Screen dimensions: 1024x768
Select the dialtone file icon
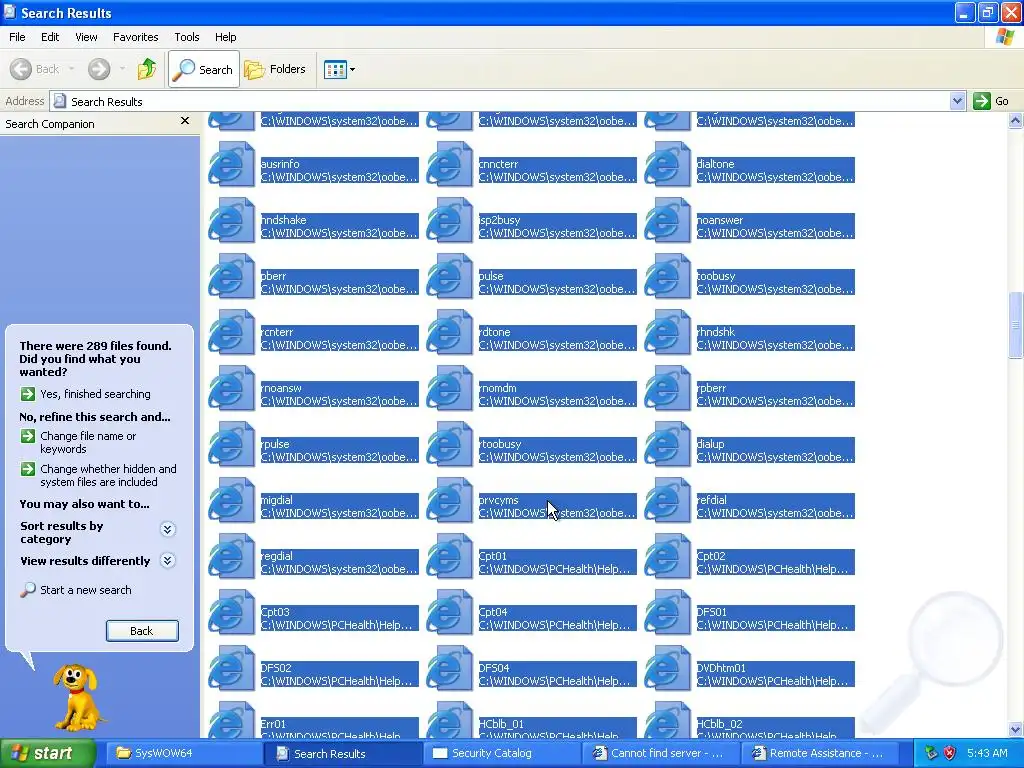click(x=667, y=165)
